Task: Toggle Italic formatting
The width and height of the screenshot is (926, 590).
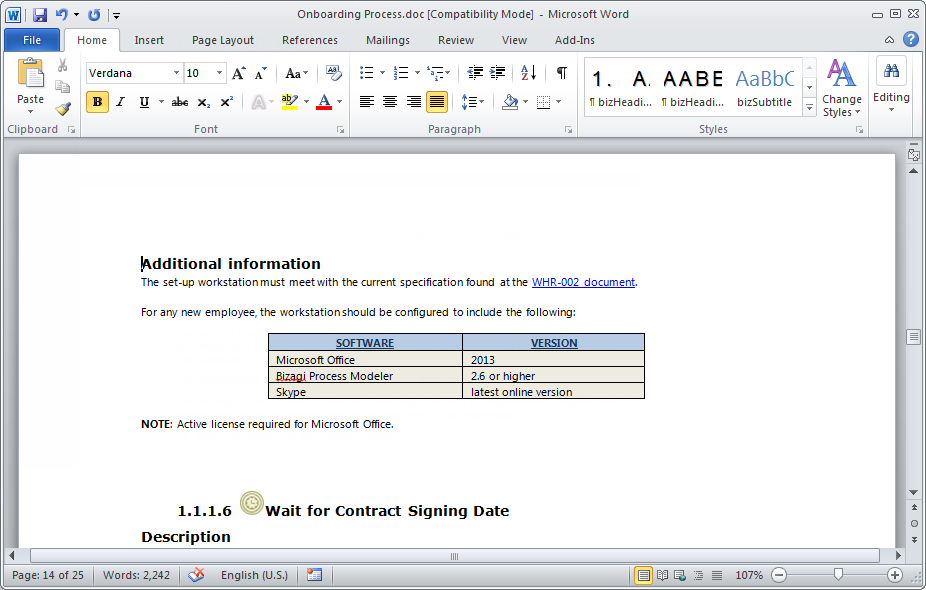Action: pos(120,102)
